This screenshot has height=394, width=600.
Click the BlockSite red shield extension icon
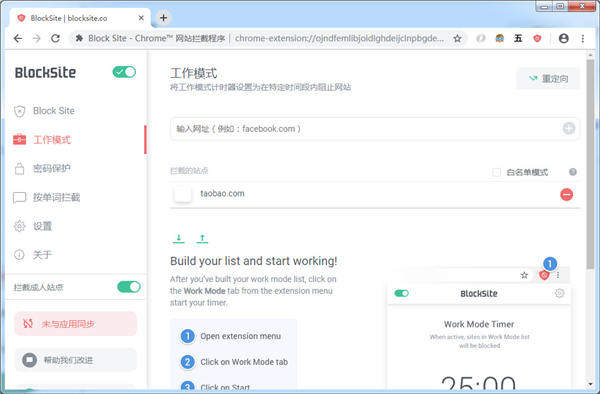pyautogui.click(x=537, y=38)
